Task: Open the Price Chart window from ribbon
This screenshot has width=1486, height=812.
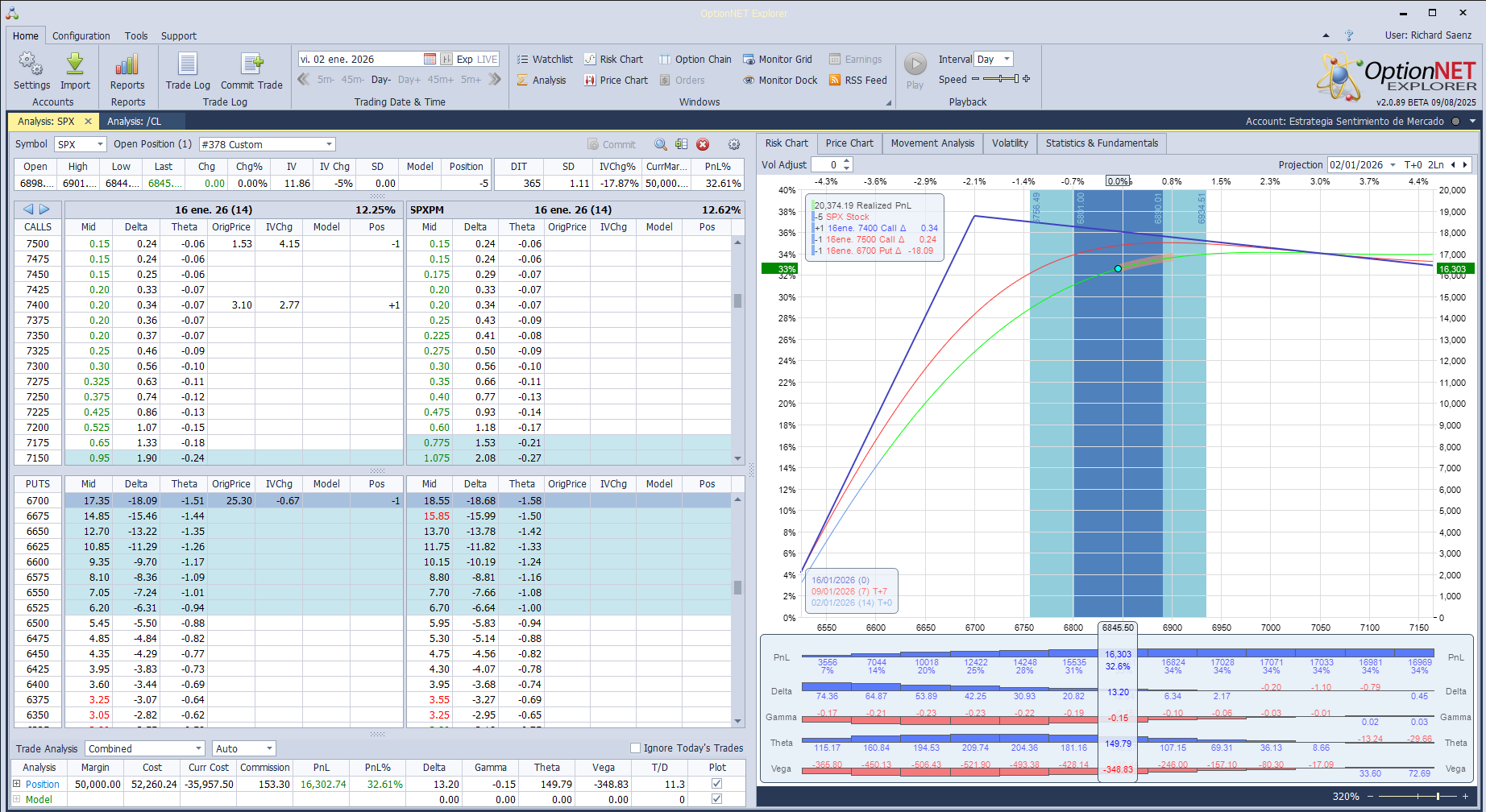Action: tap(616, 80)
